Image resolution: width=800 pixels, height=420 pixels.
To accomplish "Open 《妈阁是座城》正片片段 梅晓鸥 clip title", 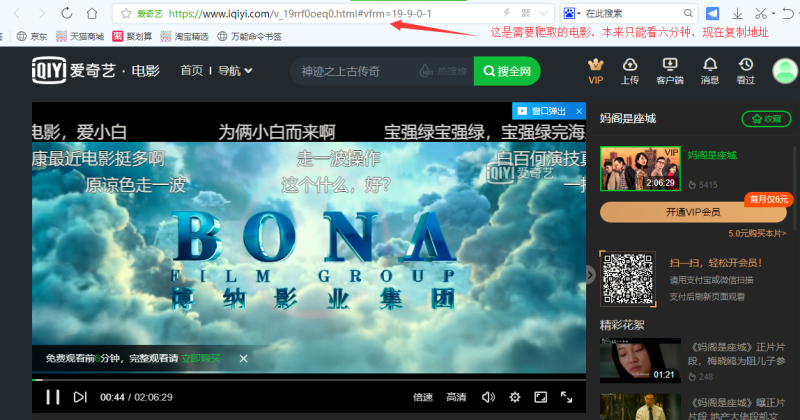I will pyautogui.click(x=736, y=354).
